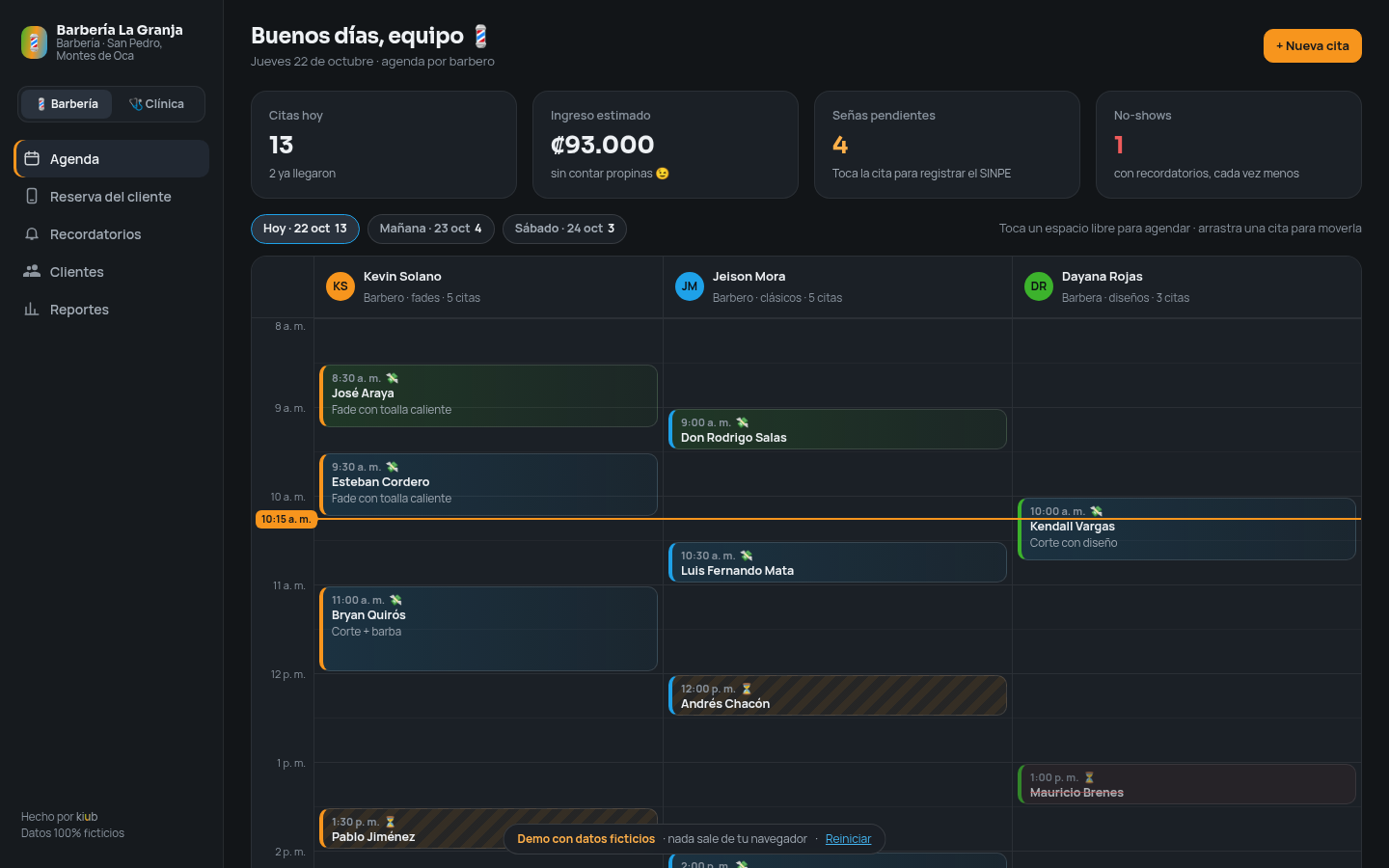This screenshot has width=1389, height=868.
Task: Open Esteban Cordero's 9:30 appointment
Action: click(x=488, y=484)
